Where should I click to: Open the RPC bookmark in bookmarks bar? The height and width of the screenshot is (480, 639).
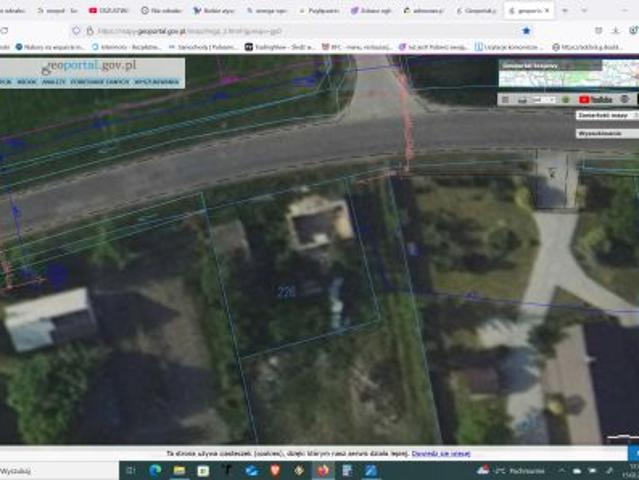click(x=357, y=47)
